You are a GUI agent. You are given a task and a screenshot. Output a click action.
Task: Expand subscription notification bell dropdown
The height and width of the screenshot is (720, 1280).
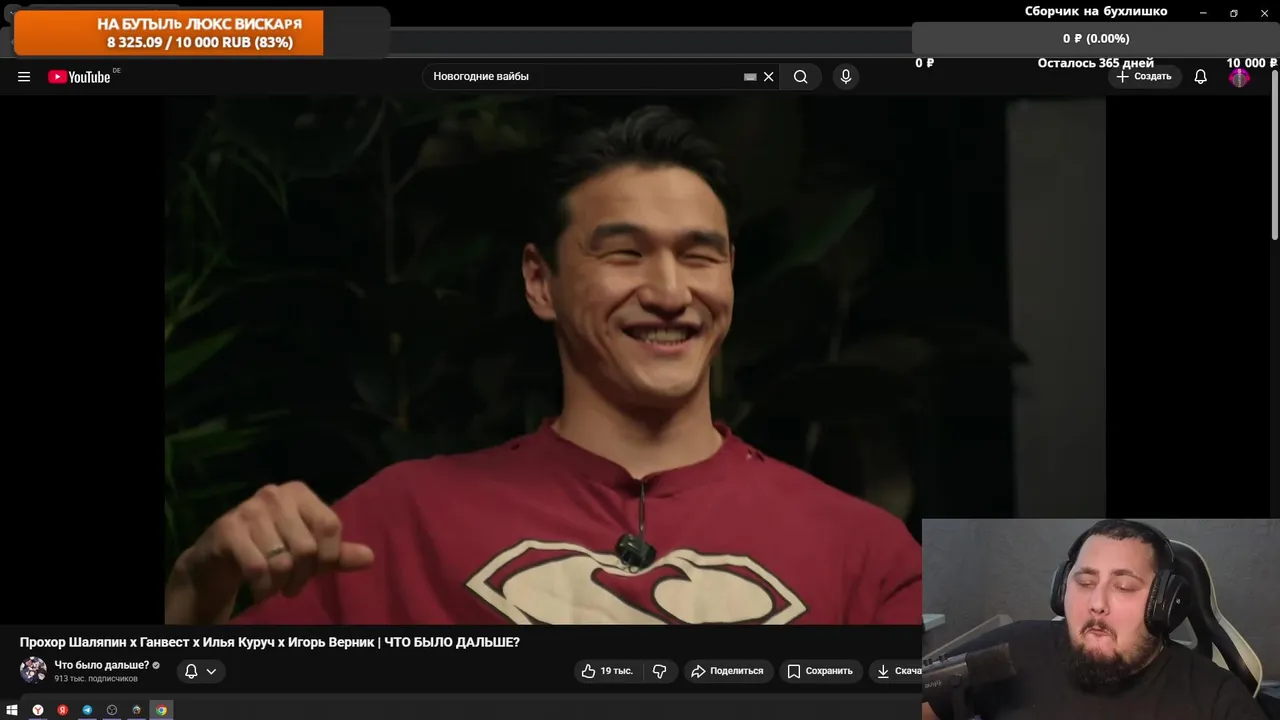pos(200,671)
